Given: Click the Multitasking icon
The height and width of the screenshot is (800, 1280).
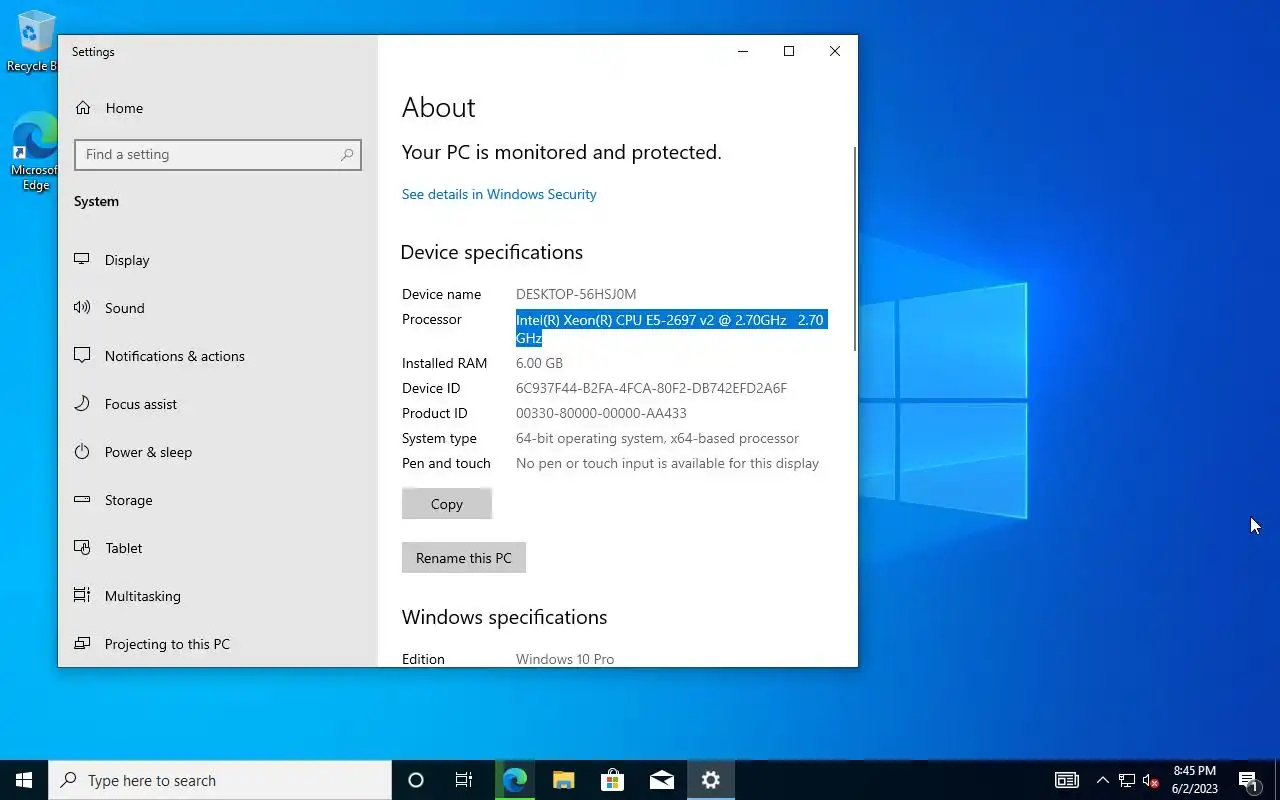Looking at the screenshot, I should [x=82, y=596].
